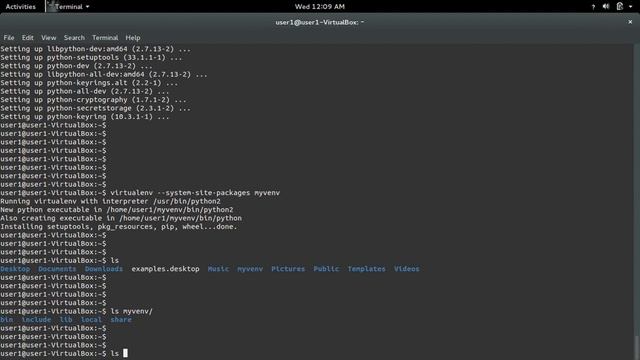Click the 'Videos' directory name

pos(407,269)
